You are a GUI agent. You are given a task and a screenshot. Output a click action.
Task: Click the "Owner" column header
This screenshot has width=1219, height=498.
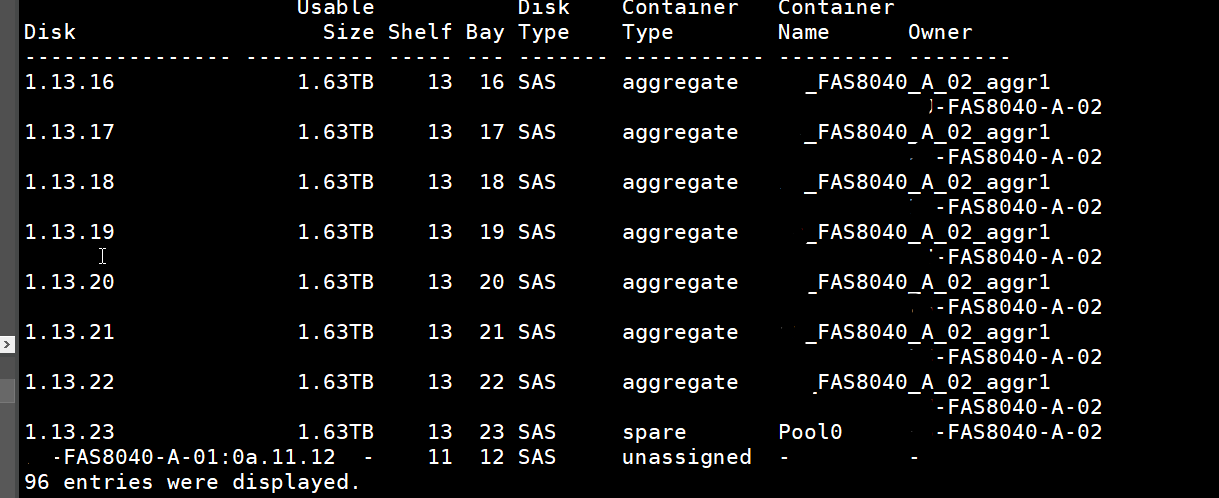(x=940, y=32)
